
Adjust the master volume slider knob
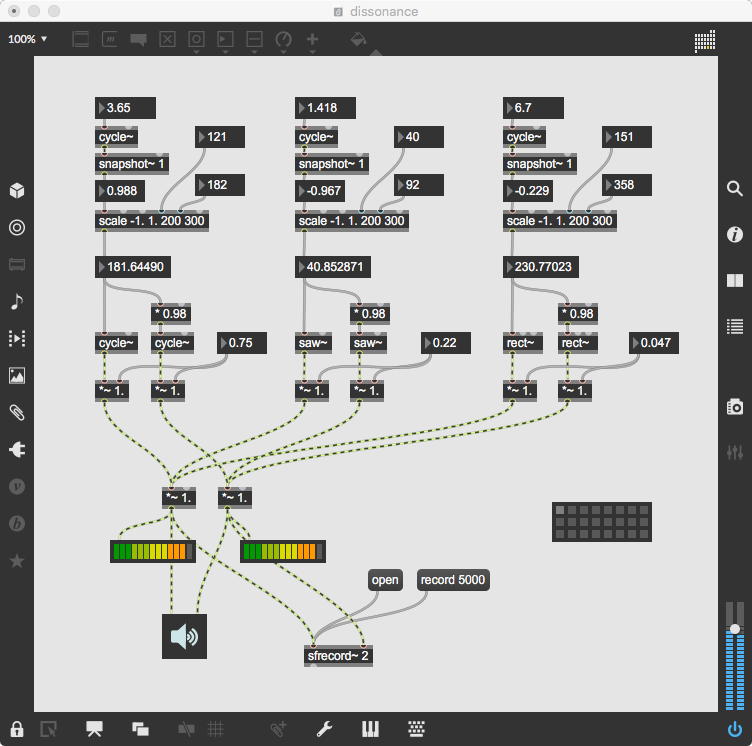735,629
